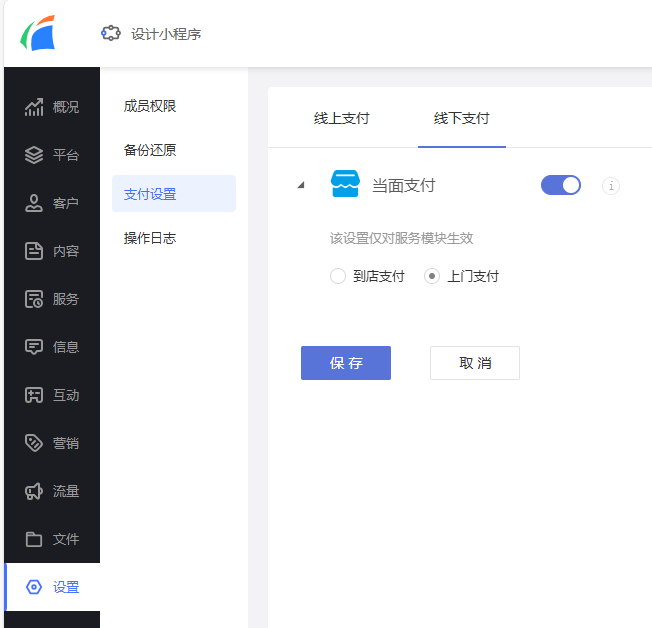Select the 客户 customer person icon
Viewport: 652px width, 628px height.
pos(34,203)
